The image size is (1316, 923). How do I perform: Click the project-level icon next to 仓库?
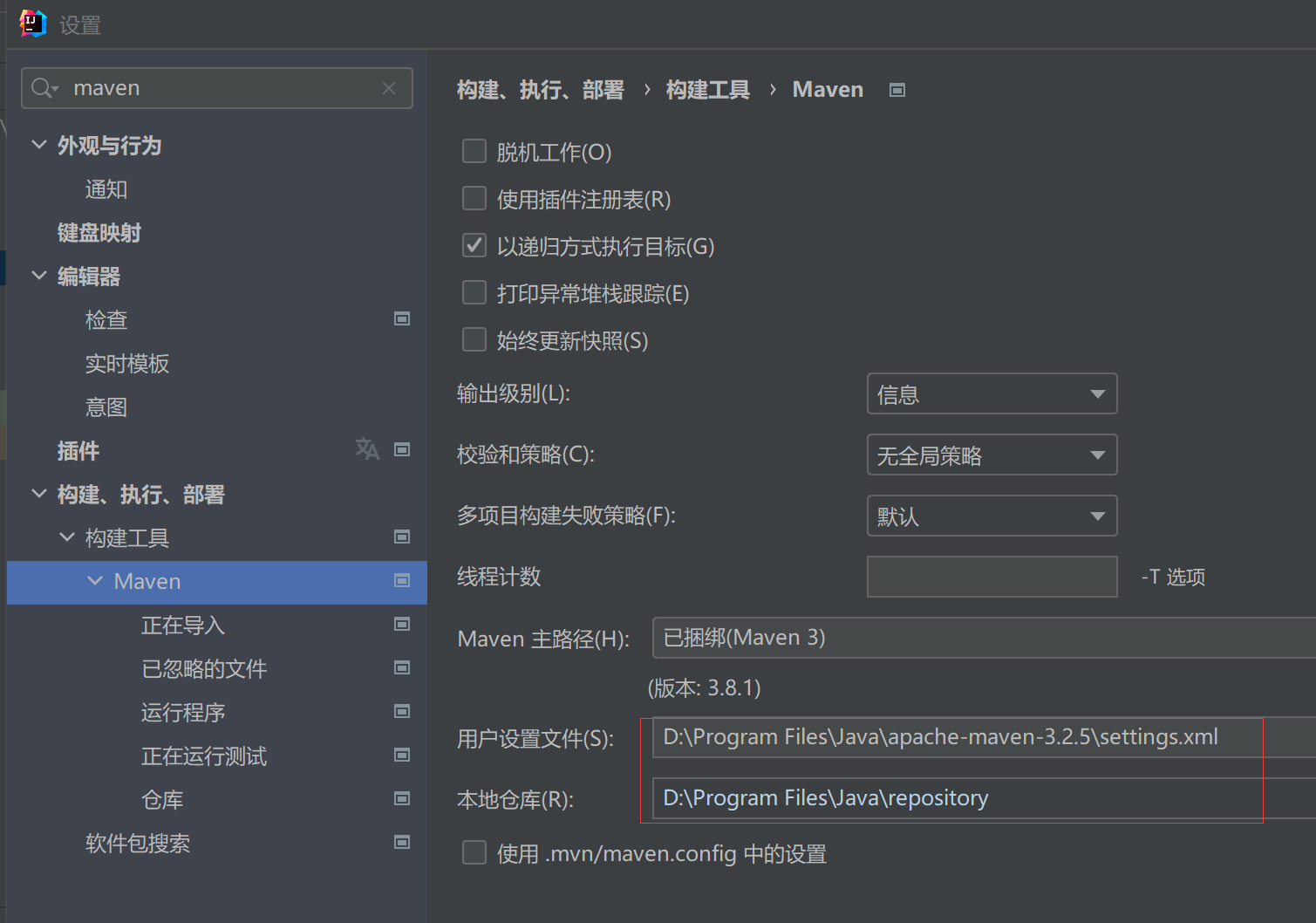[402, 798]
